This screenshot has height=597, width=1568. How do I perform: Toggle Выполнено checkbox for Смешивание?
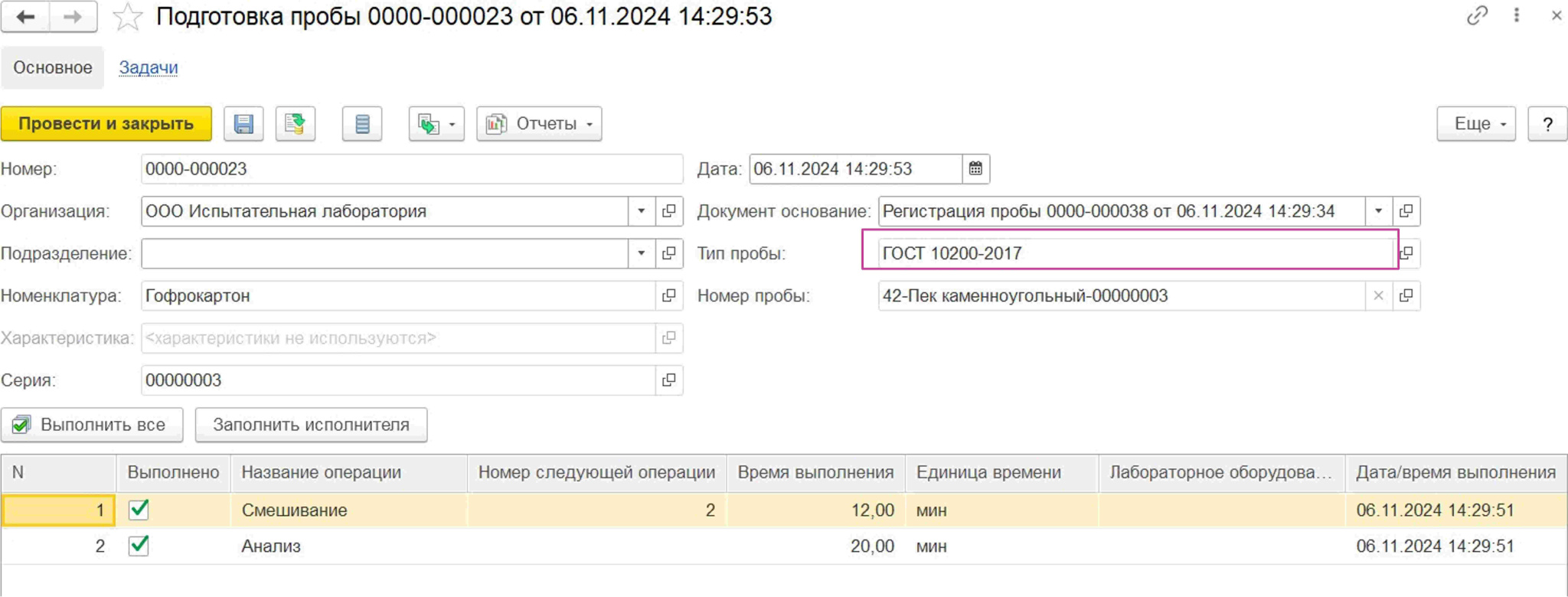coord(139,509)
